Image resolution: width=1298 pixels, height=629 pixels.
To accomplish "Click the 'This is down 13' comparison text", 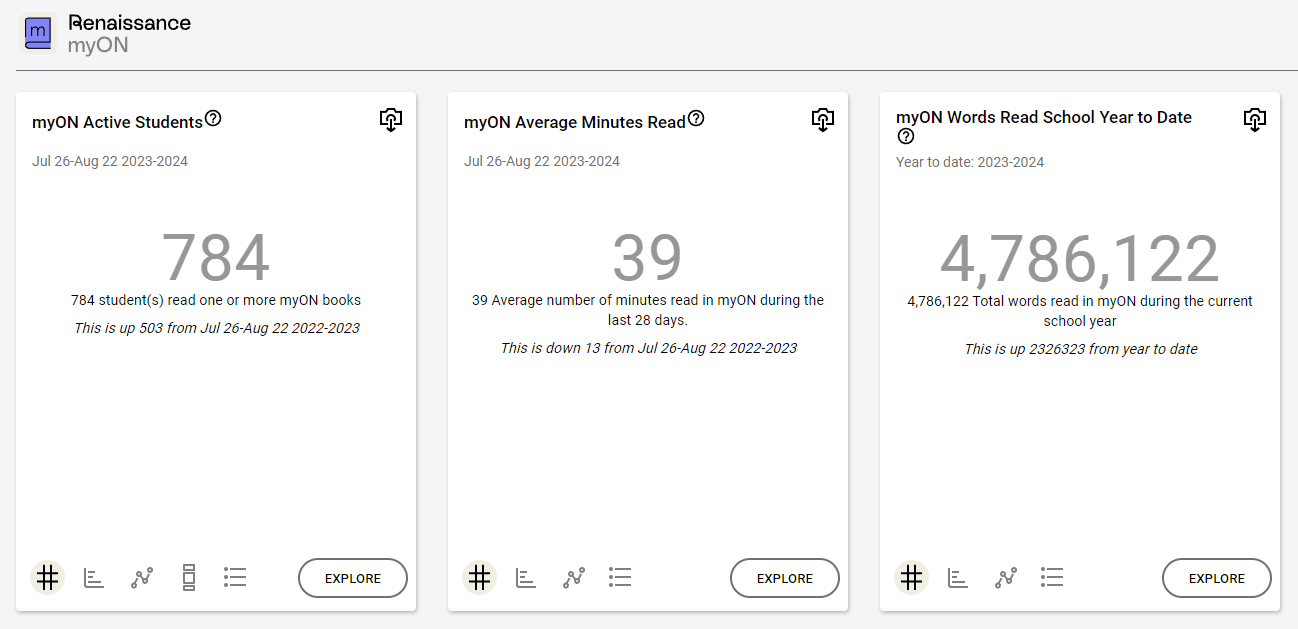I will point(649,348).
